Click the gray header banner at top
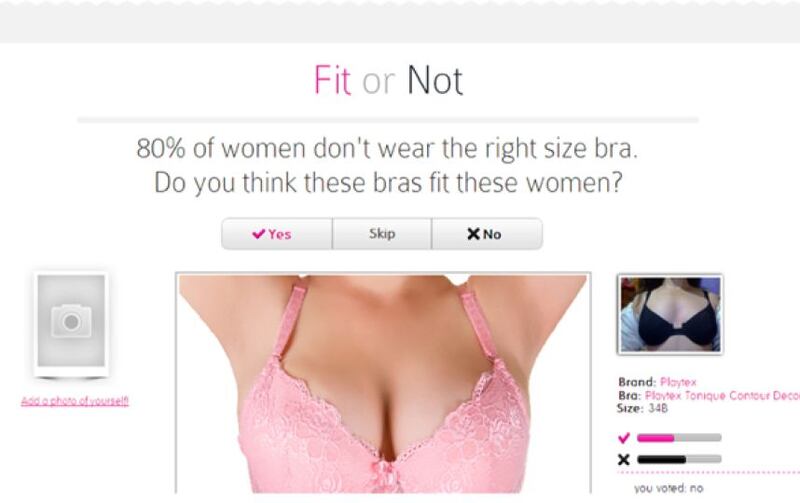This screenshot has width=800, height=503. pyautogui.click(x=400, y=21)
